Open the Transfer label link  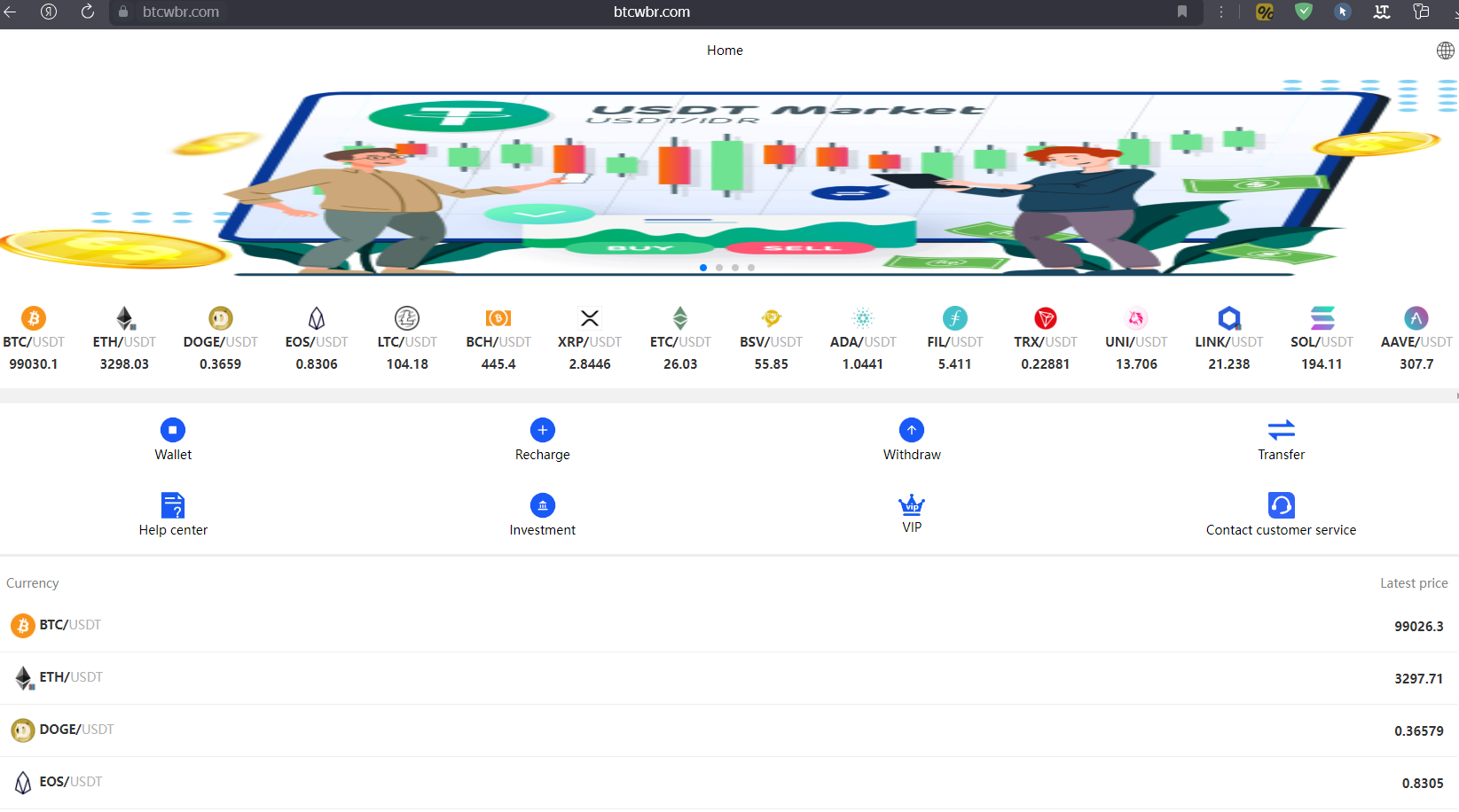point(1282,455)
